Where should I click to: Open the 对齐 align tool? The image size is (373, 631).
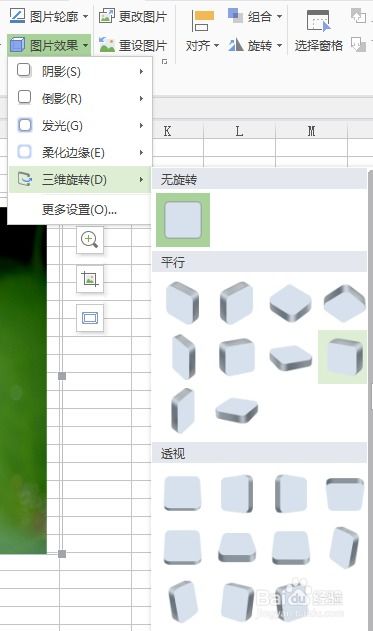(202, 31)
